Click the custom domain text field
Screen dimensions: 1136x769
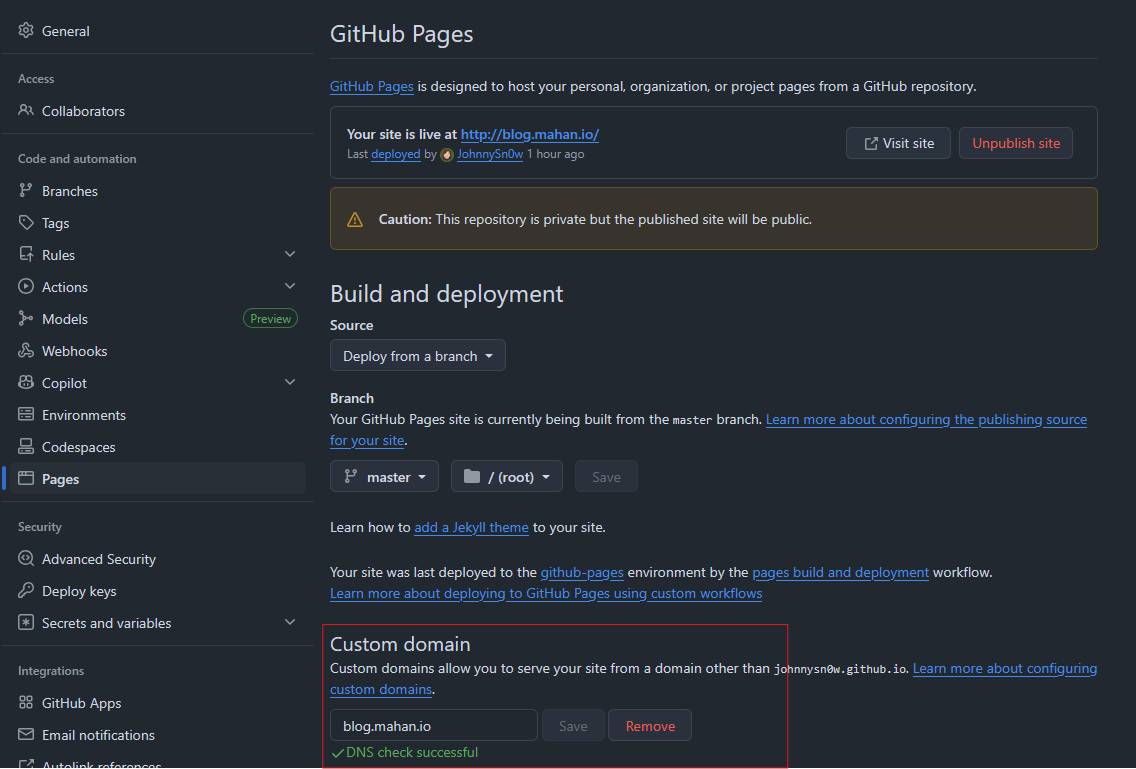tap(433, 726)
